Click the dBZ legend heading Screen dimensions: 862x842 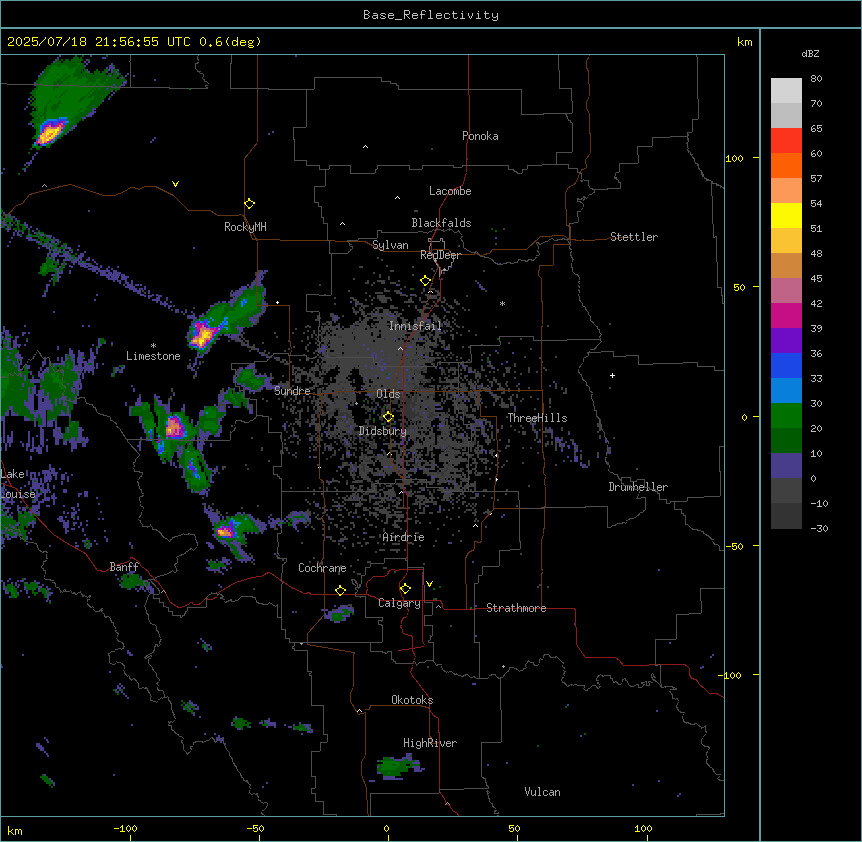point(810,53)
